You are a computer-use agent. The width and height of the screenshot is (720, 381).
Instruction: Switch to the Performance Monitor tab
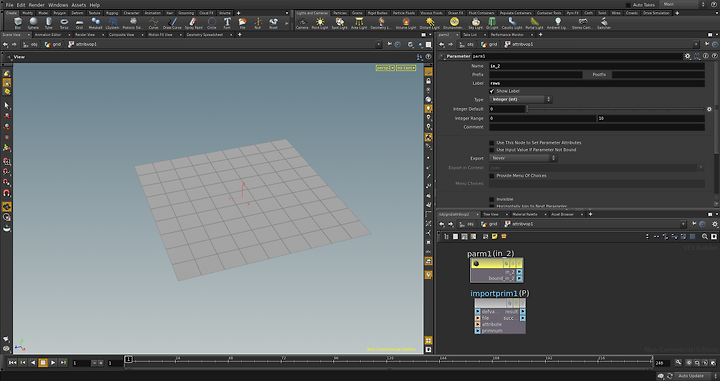tap(507, 34)
